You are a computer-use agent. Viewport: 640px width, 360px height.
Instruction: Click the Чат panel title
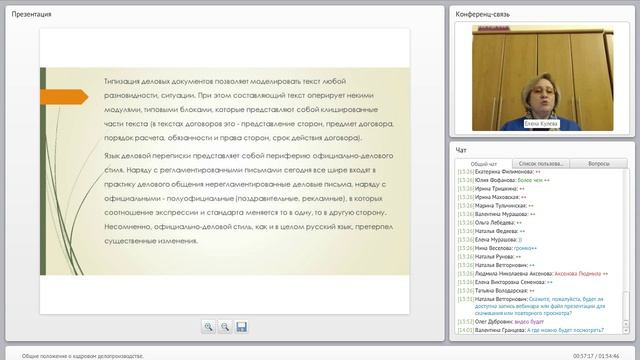pyautogui.click(x=461, y=150)
